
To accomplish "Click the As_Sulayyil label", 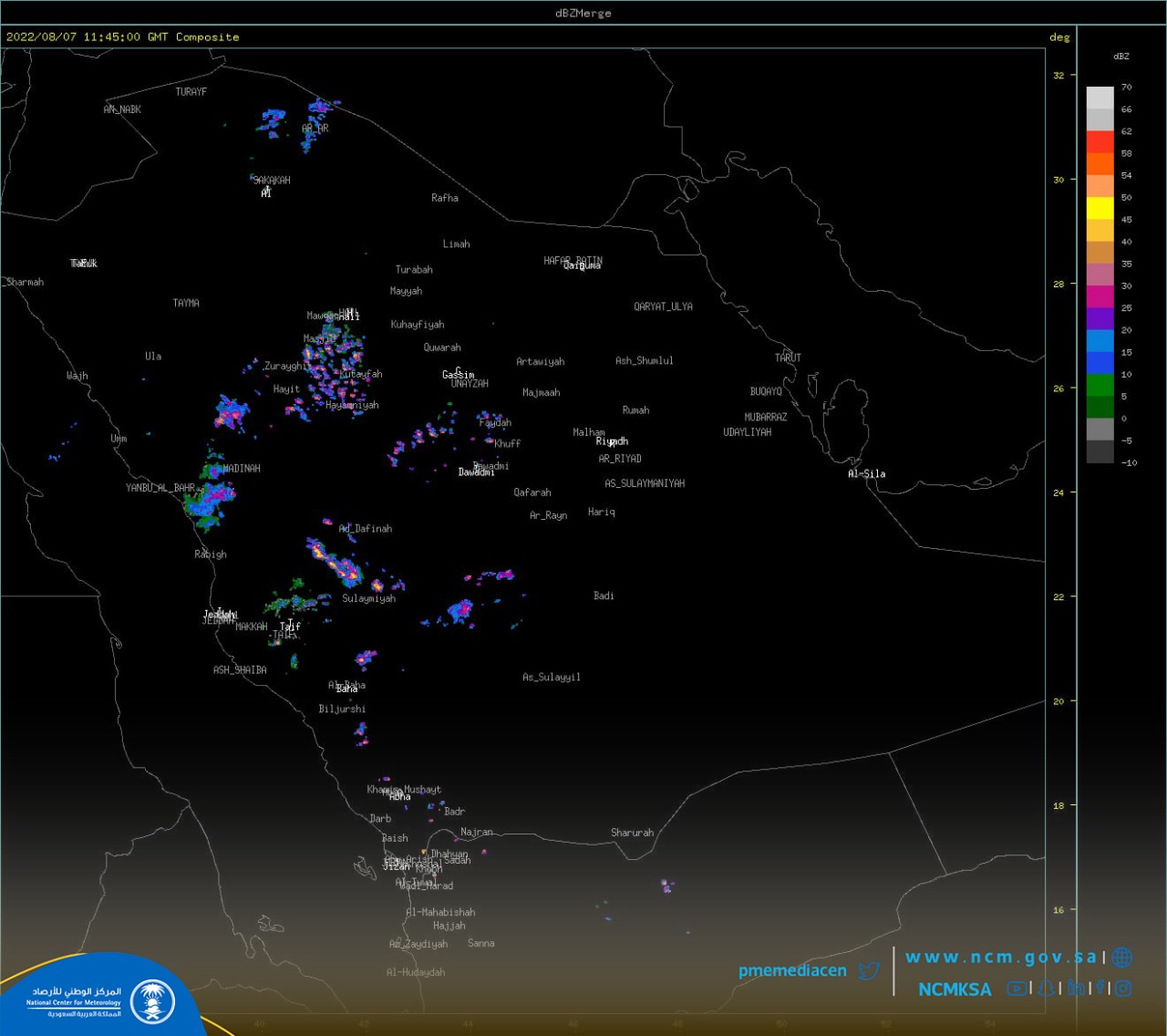I will pos(552,678).
